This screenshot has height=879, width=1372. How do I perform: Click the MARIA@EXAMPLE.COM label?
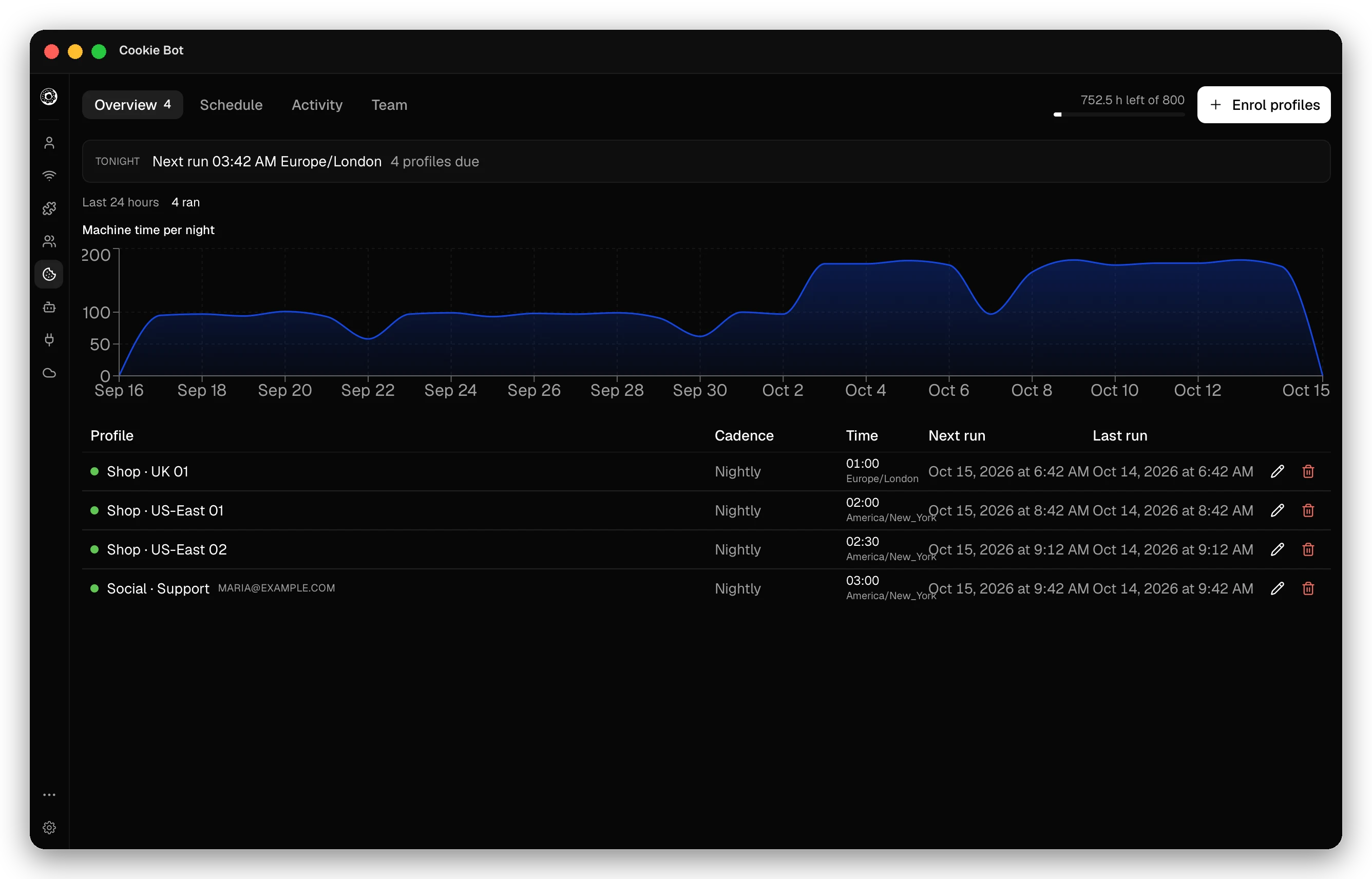point(276,588)
